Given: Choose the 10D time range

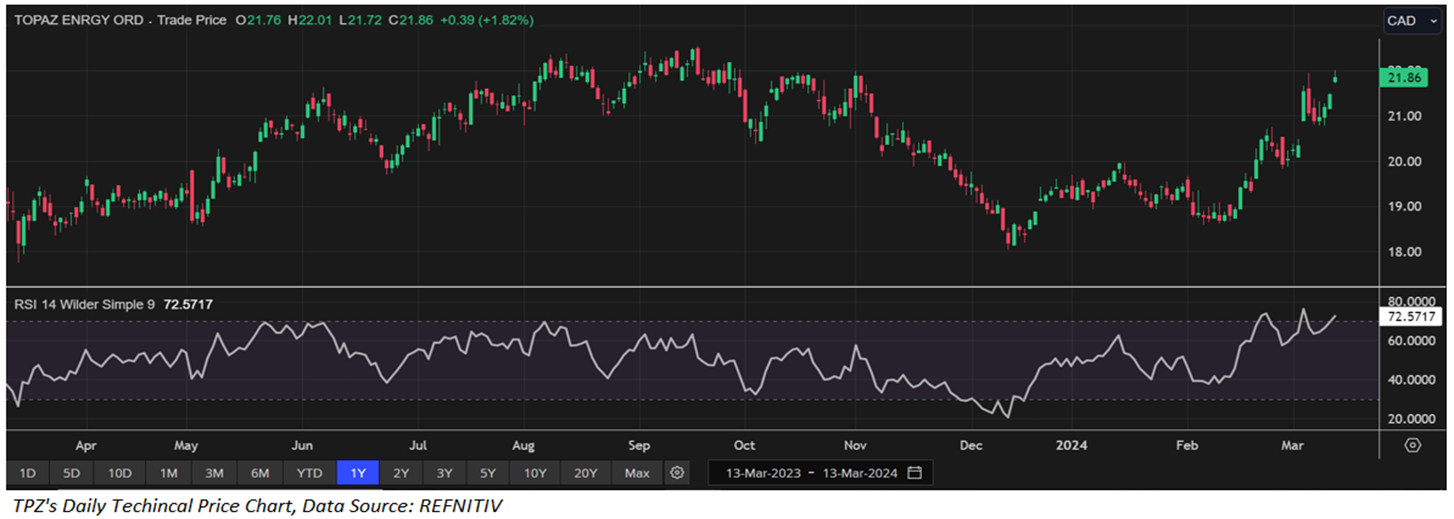Looking at the screenshot, I should pyautogui.click(x=121, y=472).
